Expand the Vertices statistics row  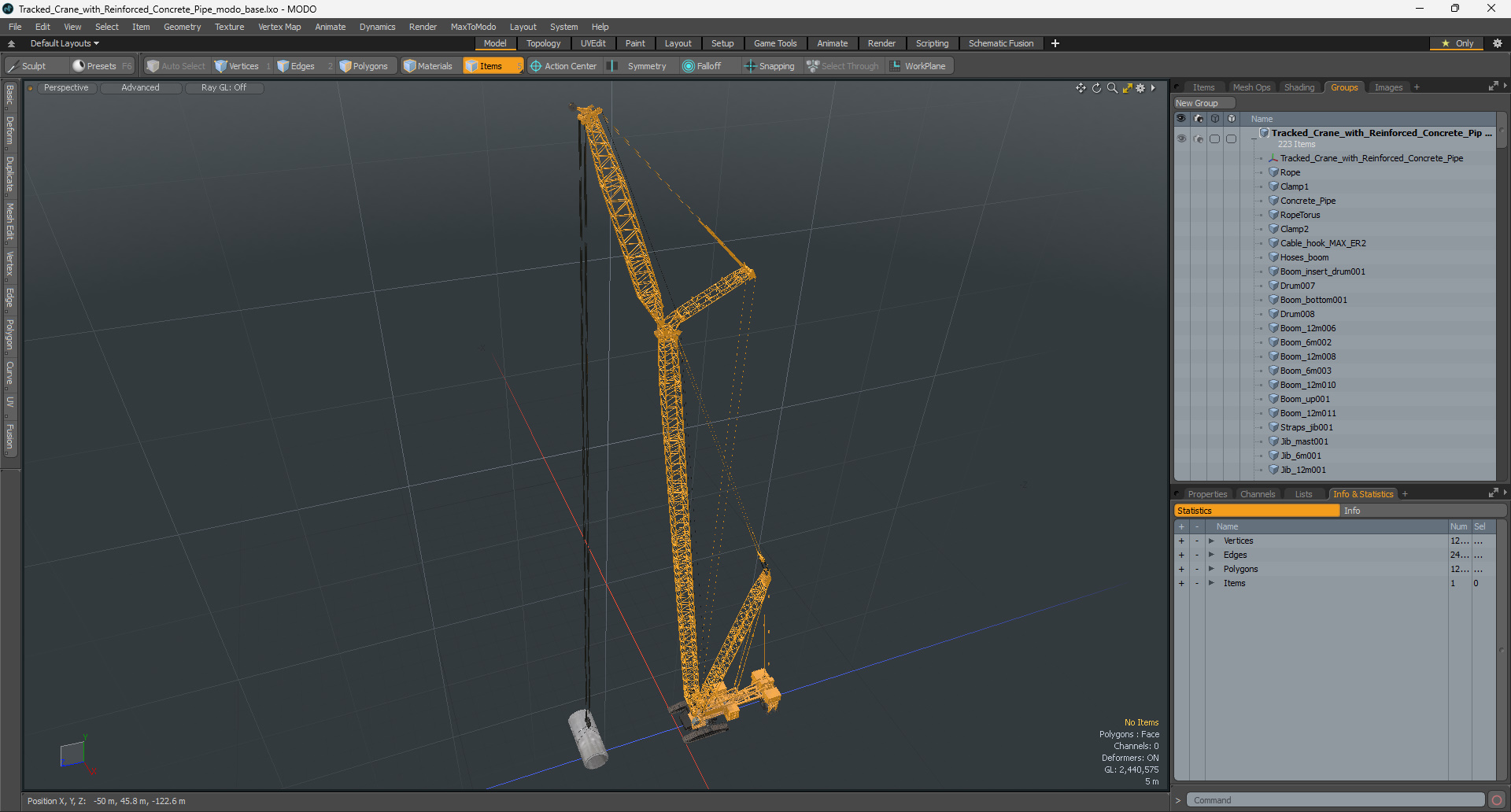pyautogui.click(x=1211, y=541)
